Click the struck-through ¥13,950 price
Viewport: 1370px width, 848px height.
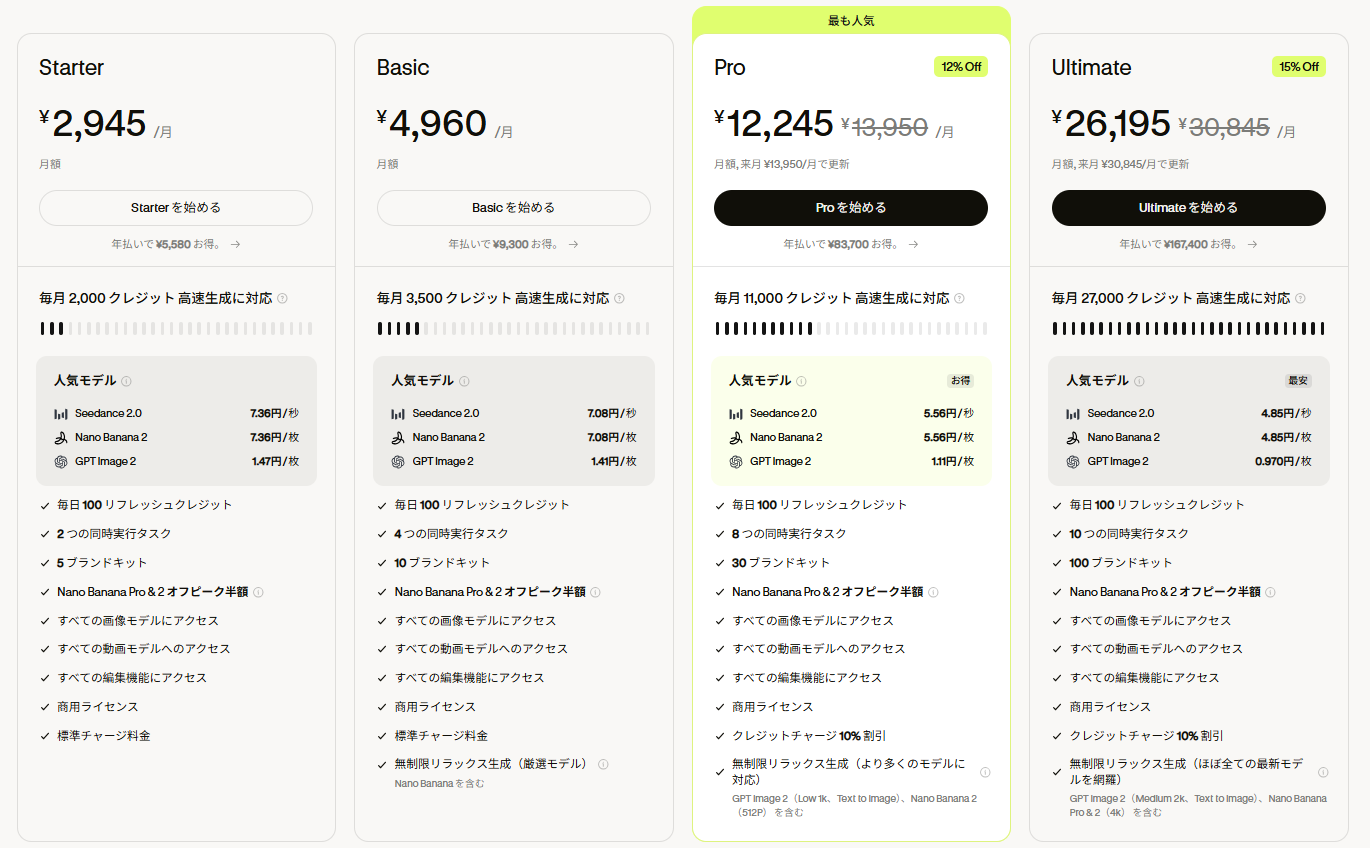point(884,128)
